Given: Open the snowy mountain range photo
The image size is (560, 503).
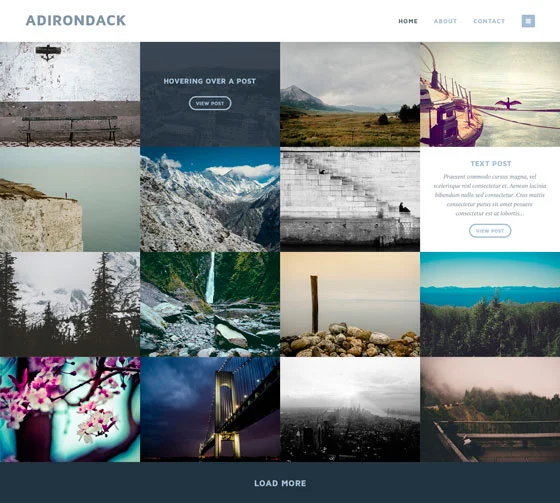Looking at the screenshot, I should (210, 199).
